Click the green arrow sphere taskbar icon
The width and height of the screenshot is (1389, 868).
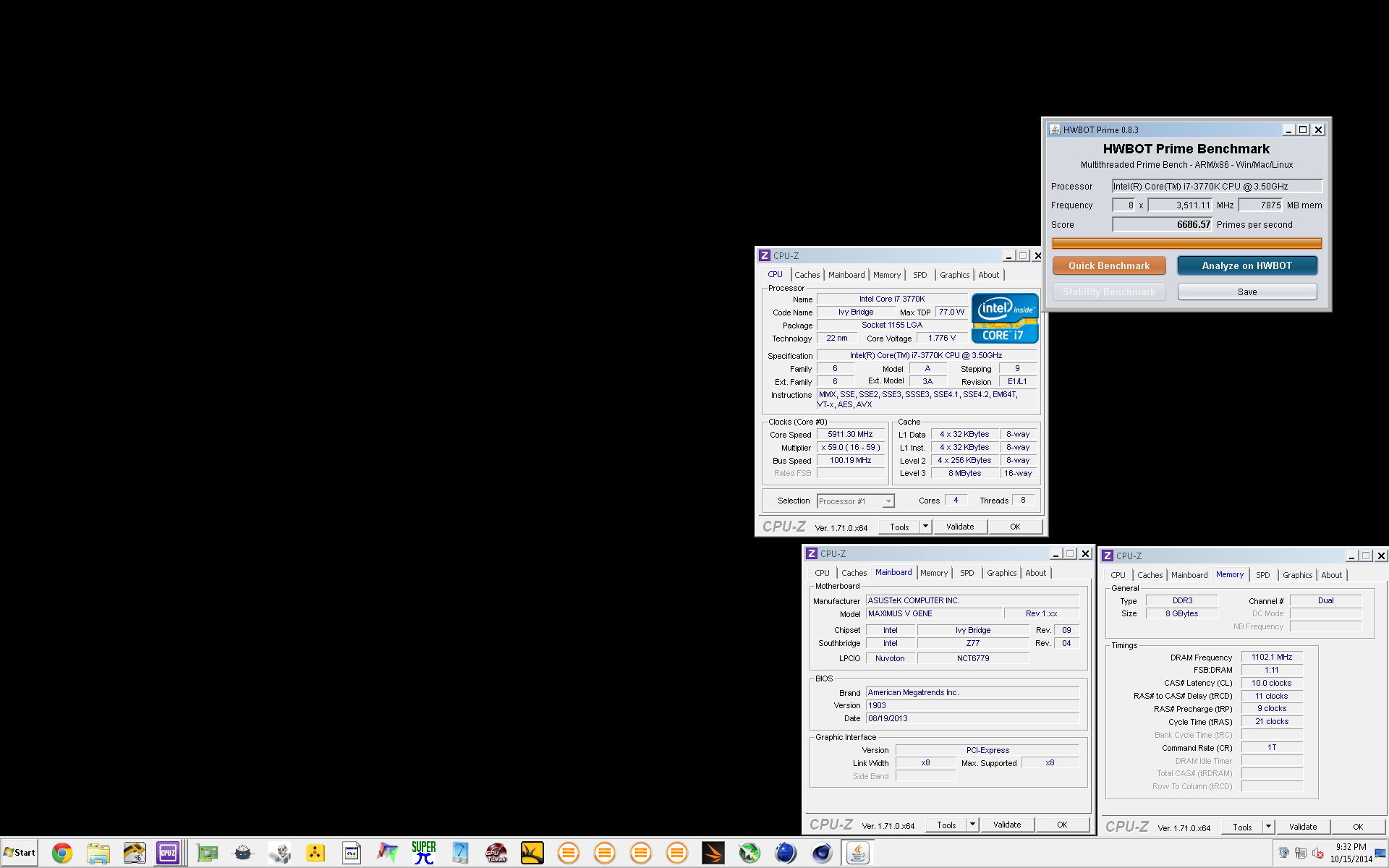point(749,854)
